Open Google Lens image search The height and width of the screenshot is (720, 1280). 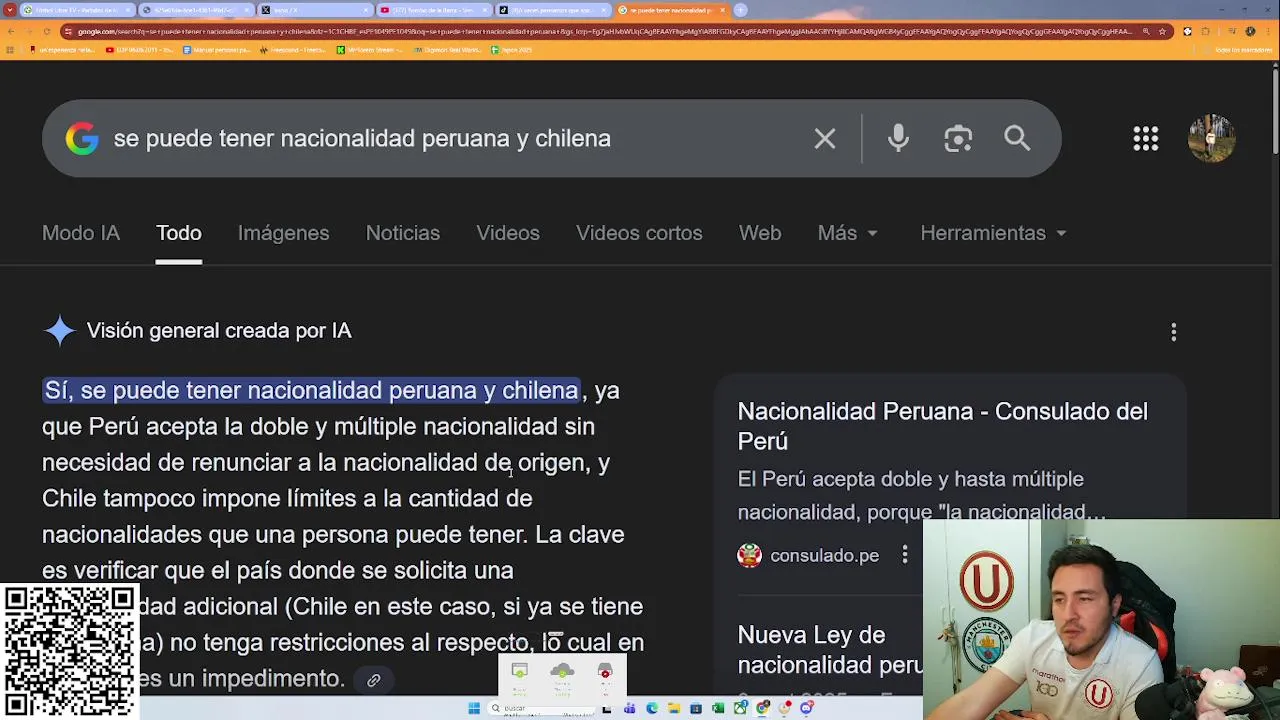[x=958, y=139]
